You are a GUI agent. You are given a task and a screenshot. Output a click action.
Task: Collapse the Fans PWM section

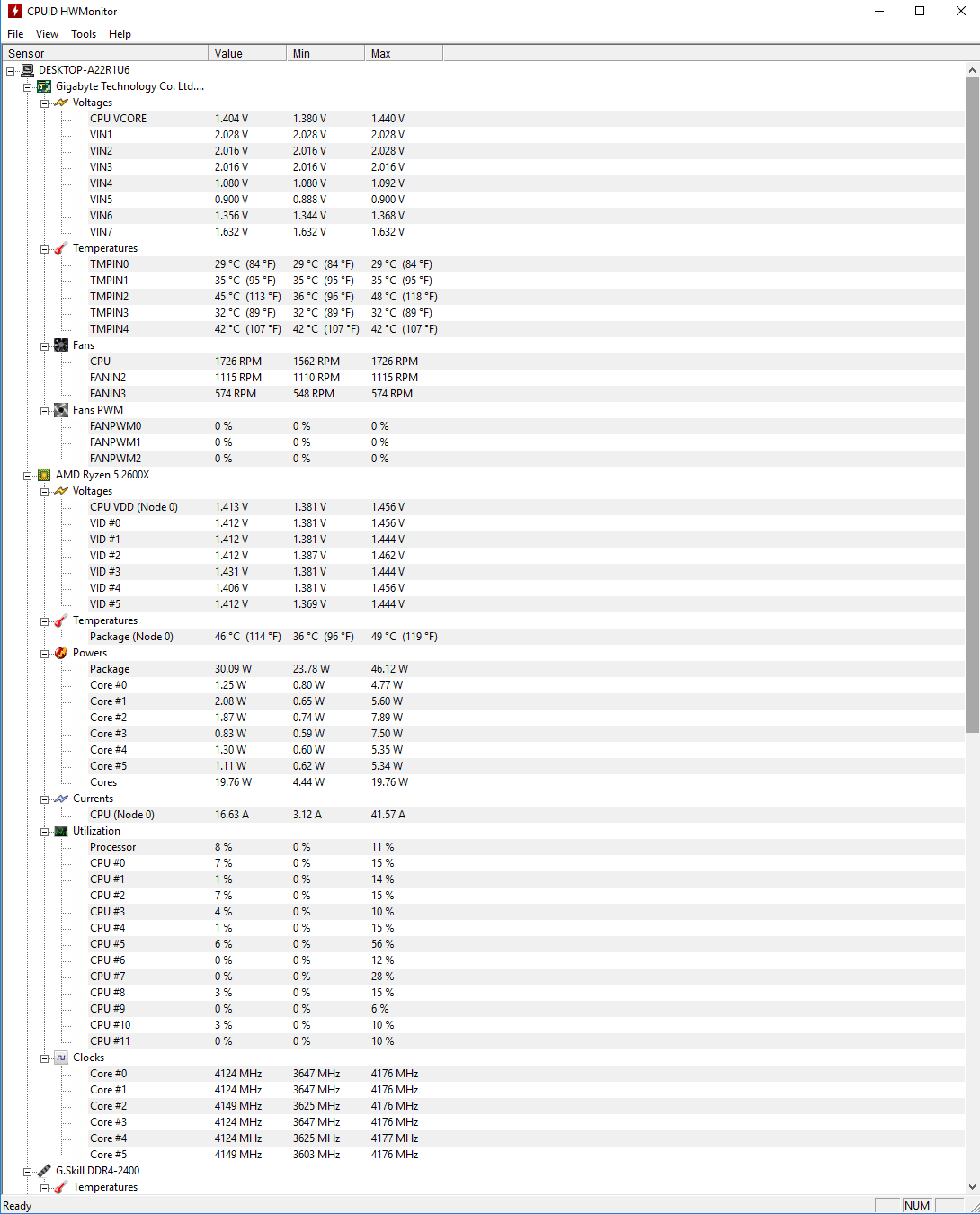(x=44, y=411)
